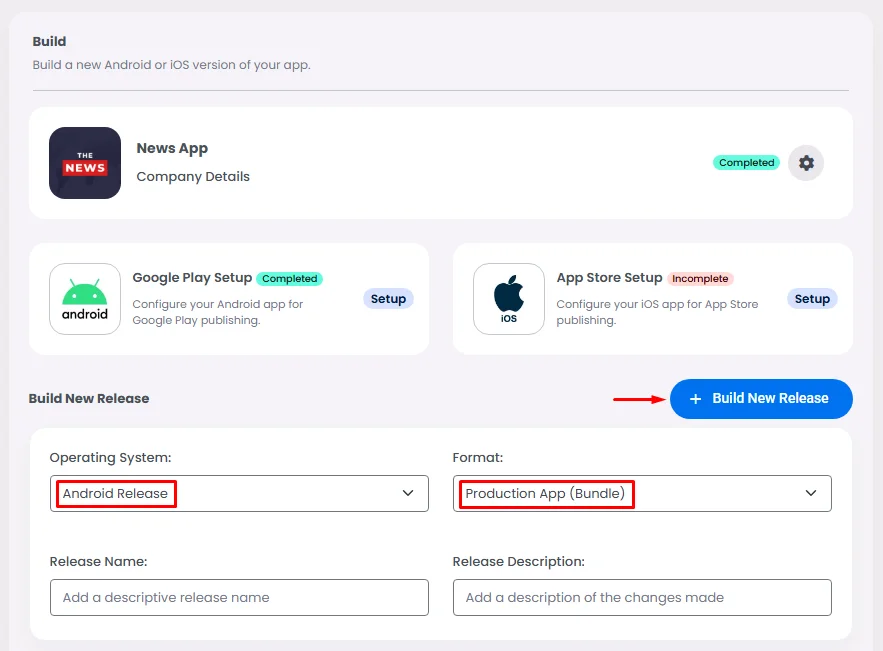
Task: Select the News App title text
Action: pos(172,148)
